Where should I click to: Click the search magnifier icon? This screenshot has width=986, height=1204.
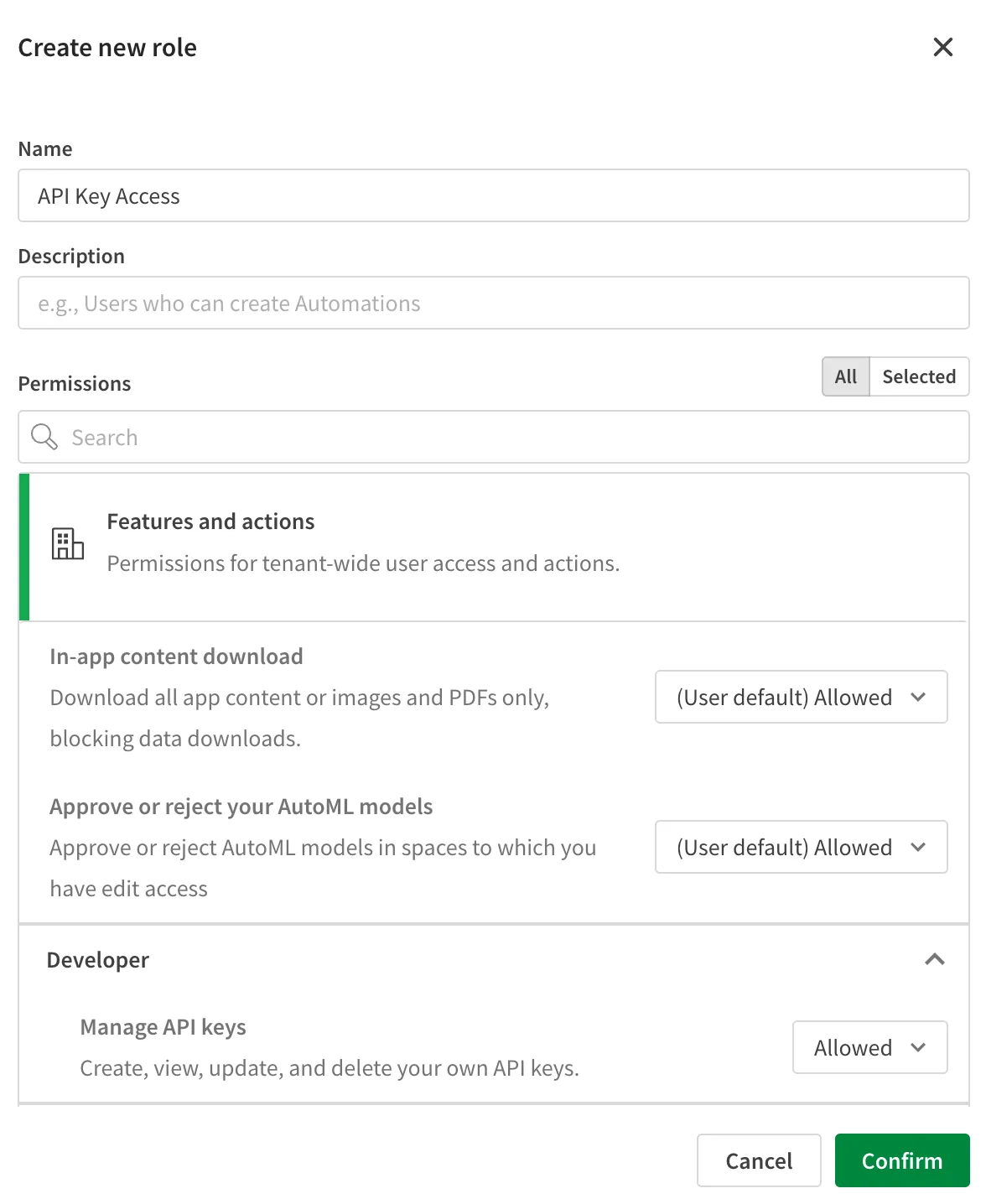(44, 437)
